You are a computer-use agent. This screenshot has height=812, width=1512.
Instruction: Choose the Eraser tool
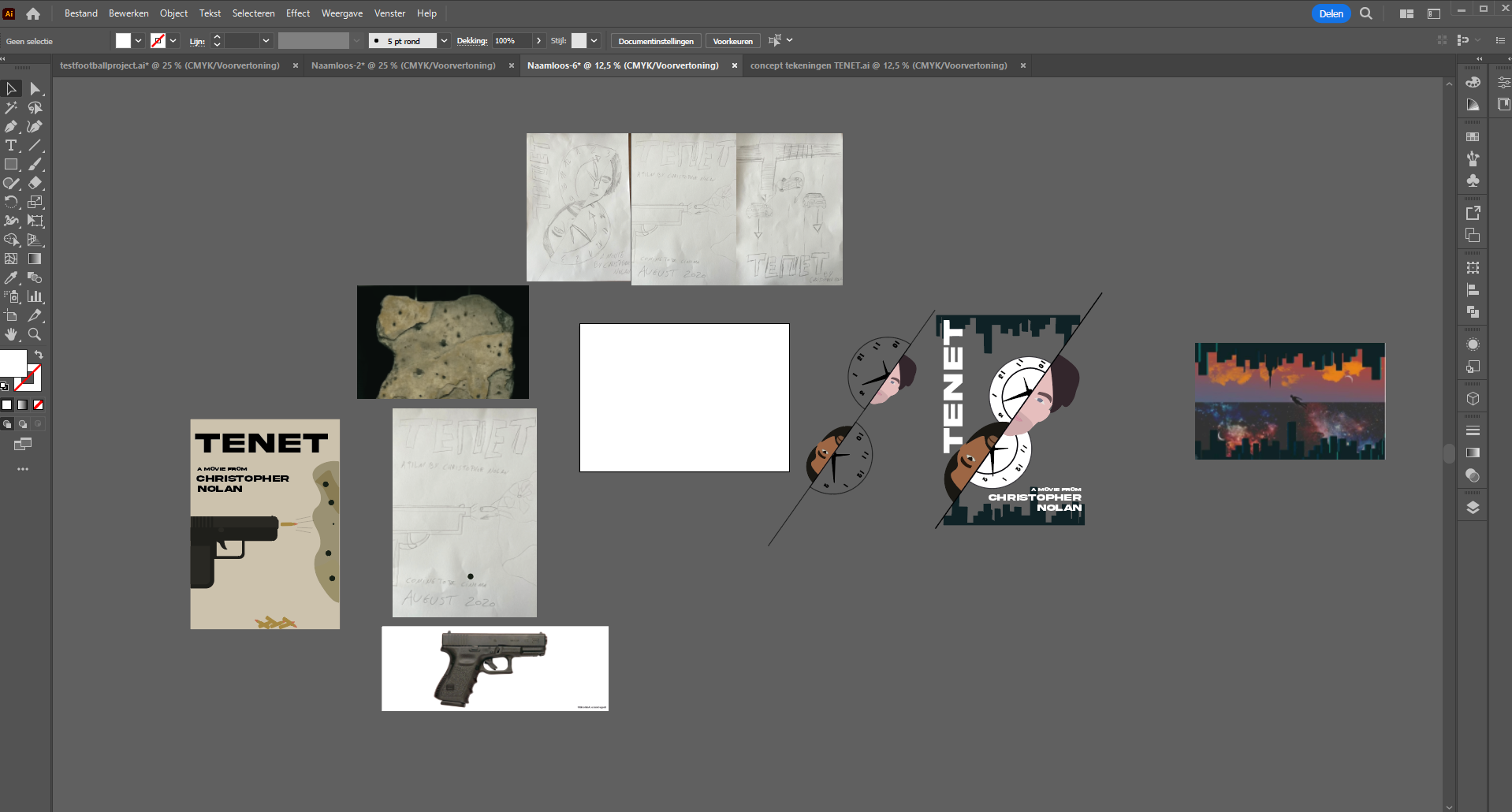click(35, 183)
